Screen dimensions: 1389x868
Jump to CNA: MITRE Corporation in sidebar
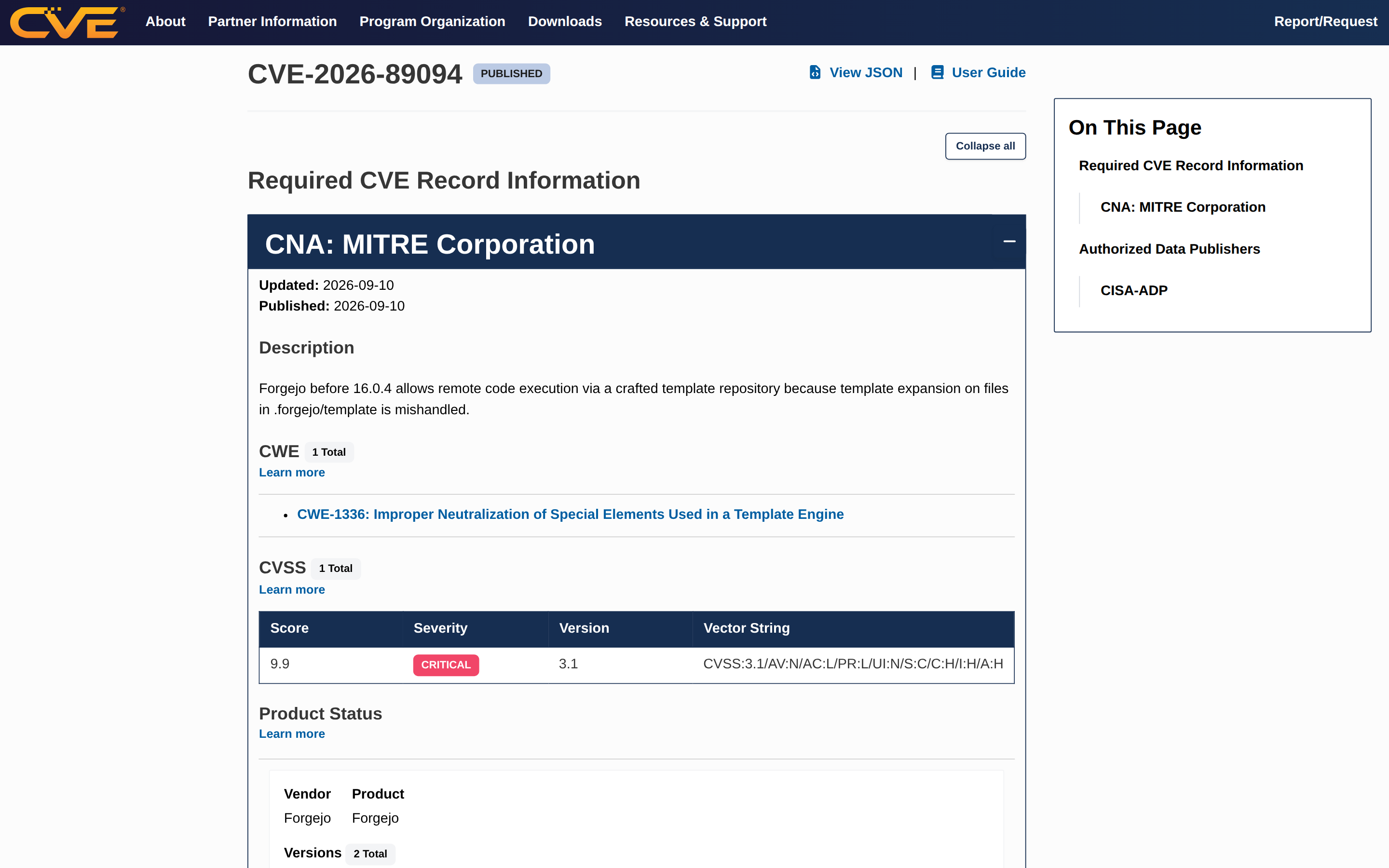click(1183, 207)
